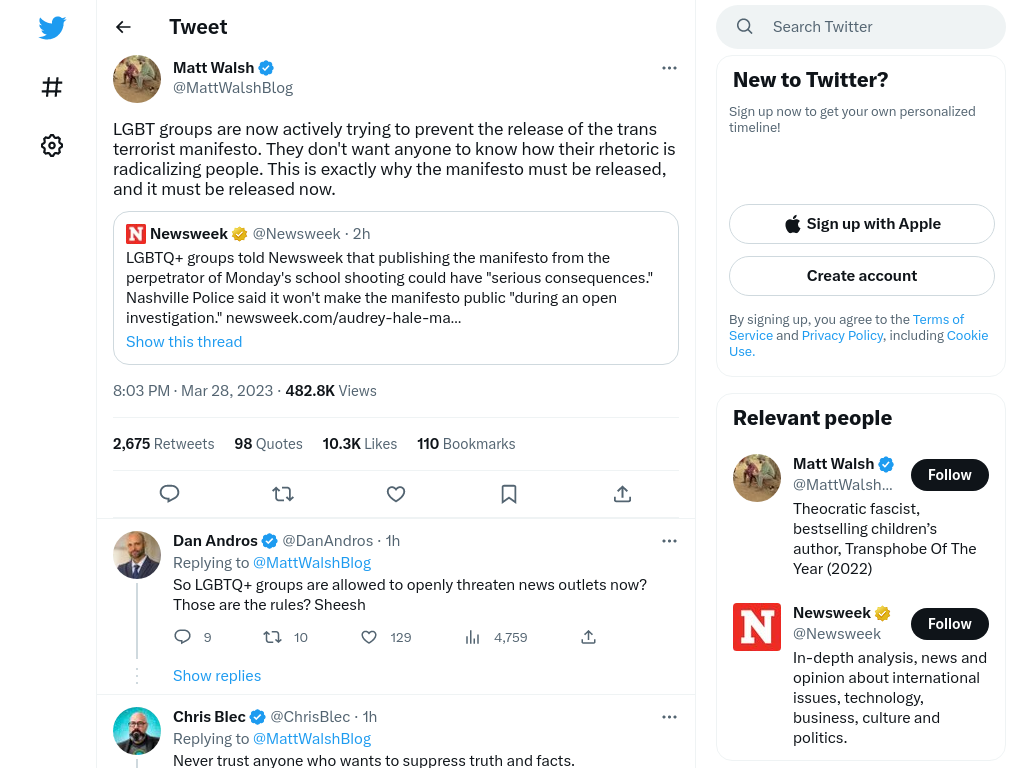Image resolution: width=1024 pixels, height=768 pixels.
Task: Expand Show replies under Dan Andros
Action: pyautogui.click(x=217, y=675)
